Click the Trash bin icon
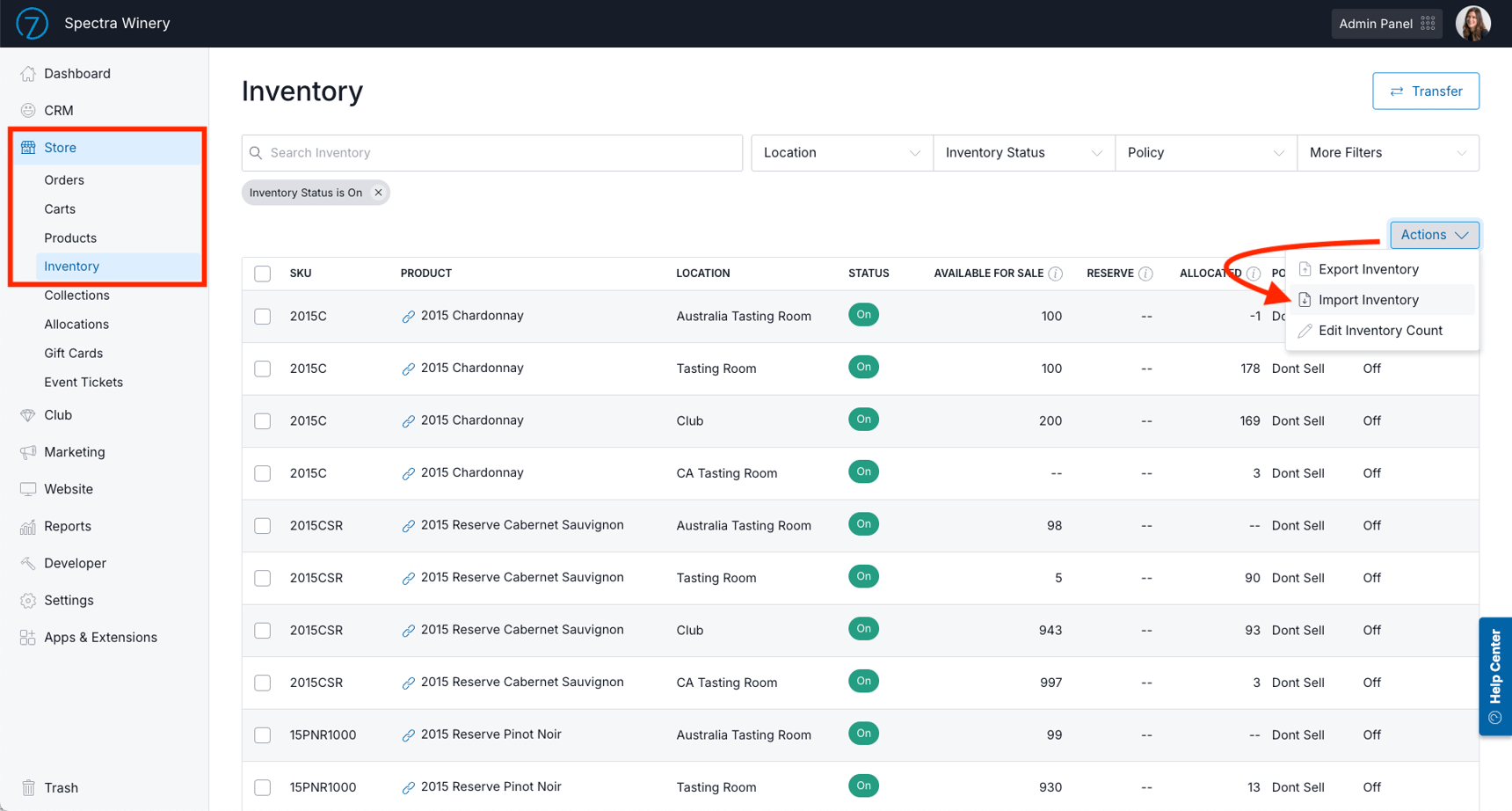 coord(28,788)
